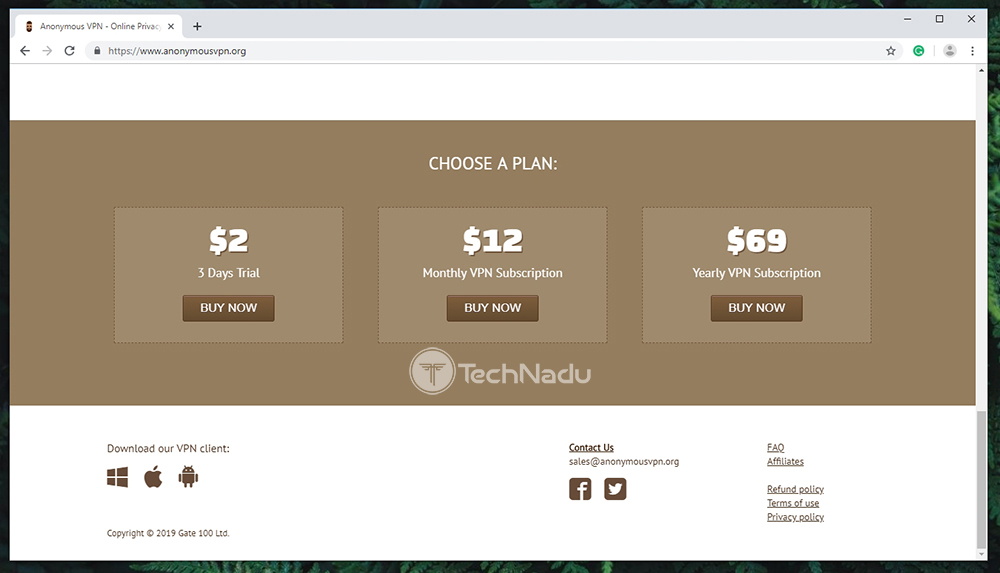Open the Terms of use link

(793, 503)
